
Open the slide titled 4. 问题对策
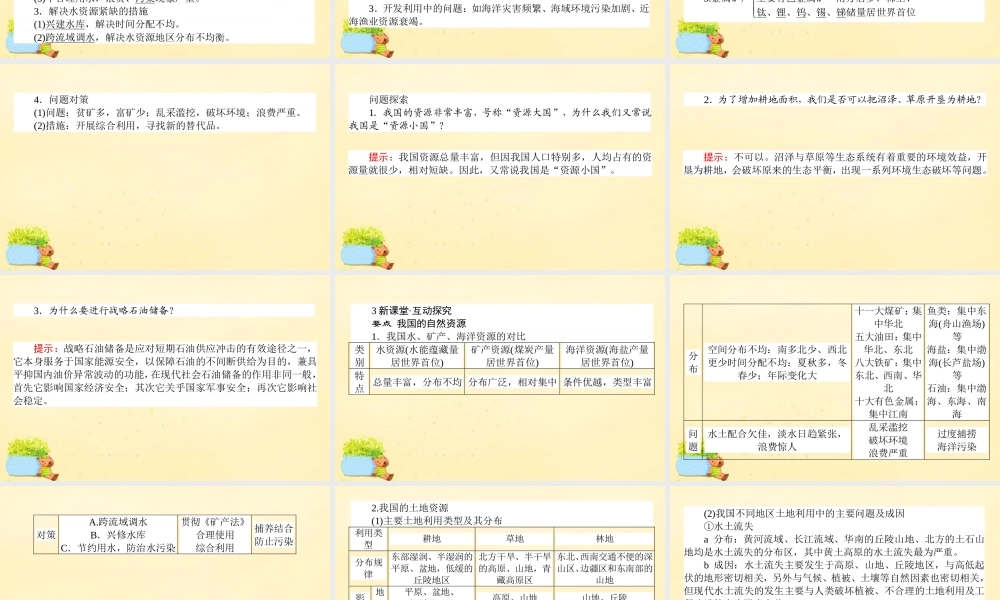point(165,166)
